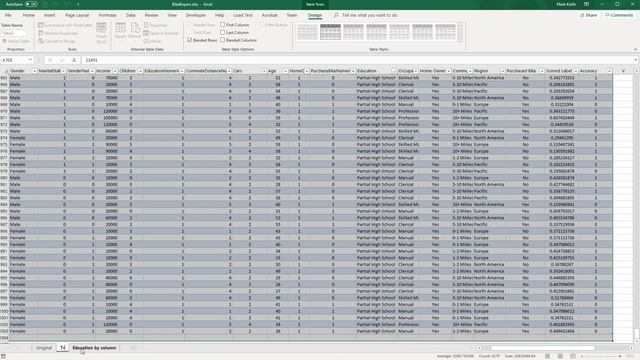Image resolution: width=640 pixels, height=360 pixels.
Task: Open the Home Owner filter dropdown
Action: (x=449, y=71)
